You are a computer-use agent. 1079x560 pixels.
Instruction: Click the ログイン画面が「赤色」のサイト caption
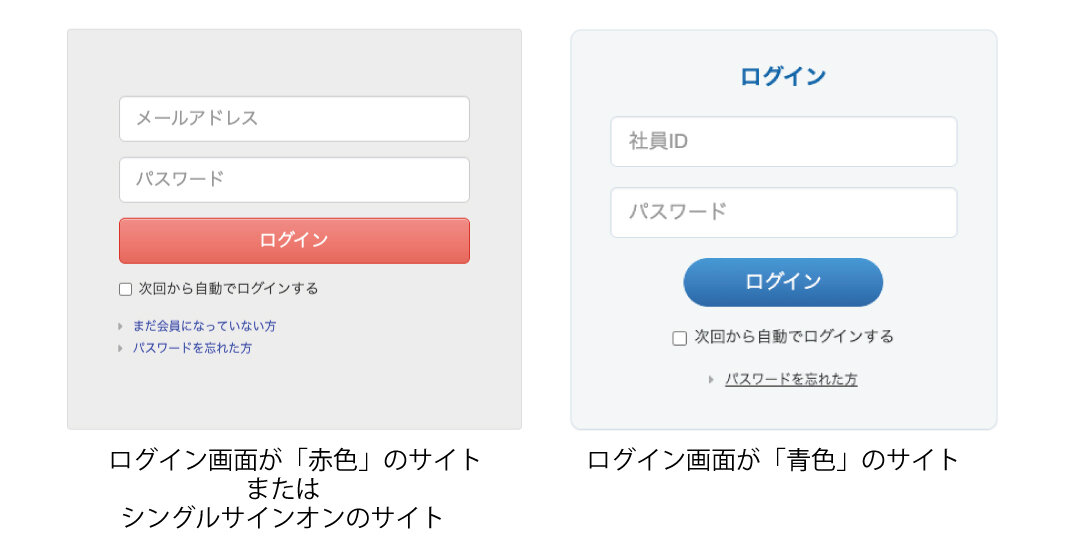coord(295,460)
